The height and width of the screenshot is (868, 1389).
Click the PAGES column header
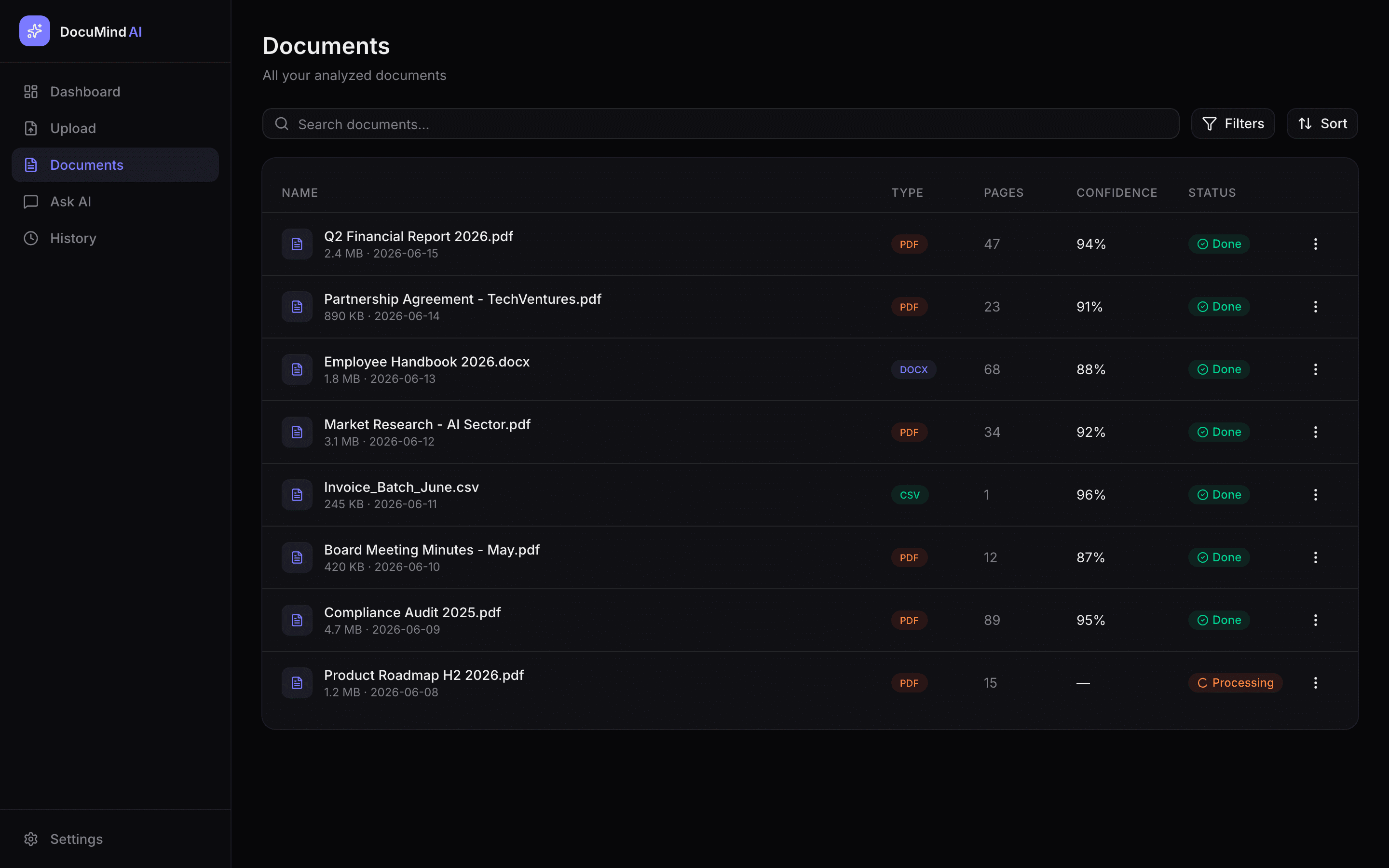1003,192
